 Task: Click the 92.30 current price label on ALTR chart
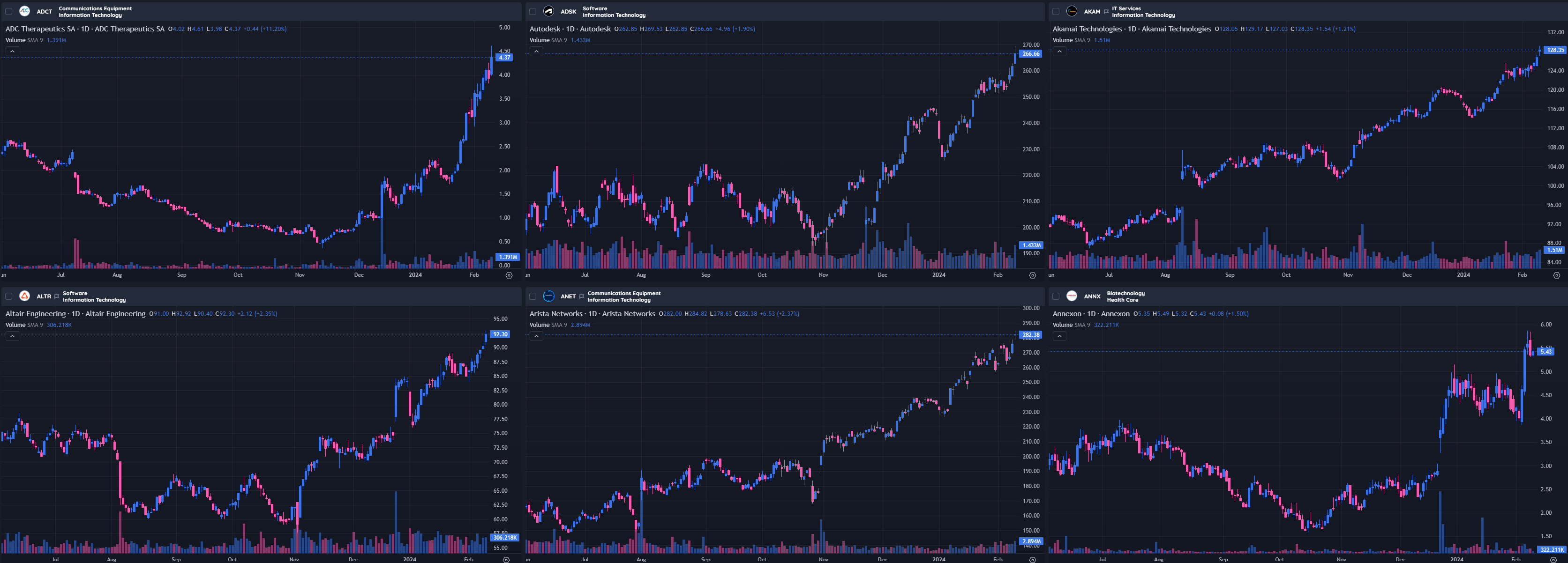point(500,334)
